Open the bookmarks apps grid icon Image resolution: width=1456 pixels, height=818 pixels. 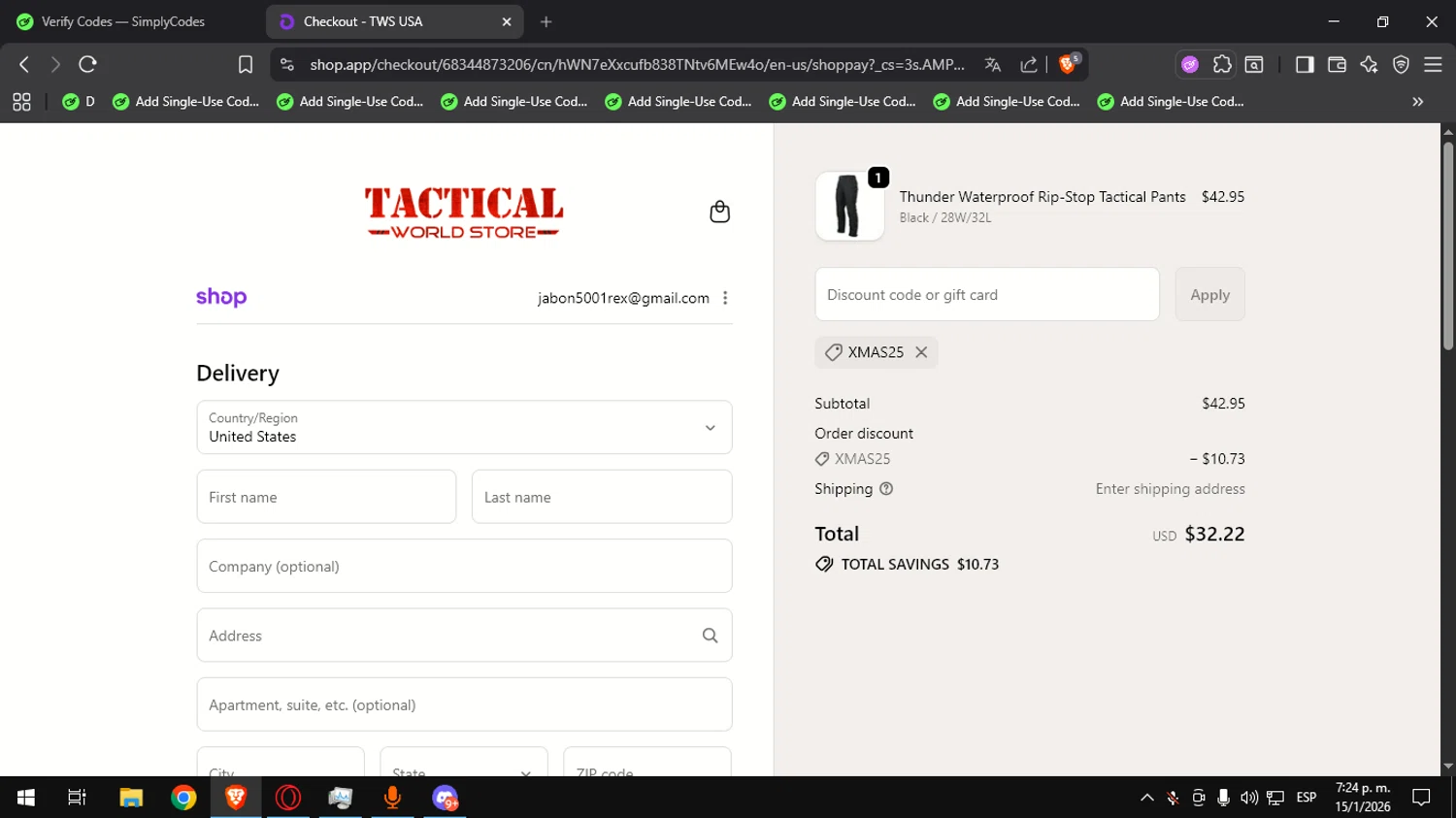coord(21,101)
